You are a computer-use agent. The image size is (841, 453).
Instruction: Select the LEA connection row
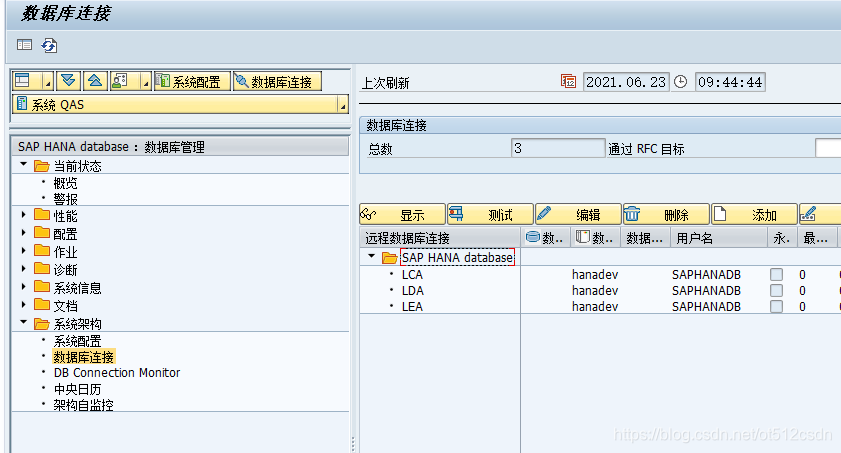(x=412, y=307)
